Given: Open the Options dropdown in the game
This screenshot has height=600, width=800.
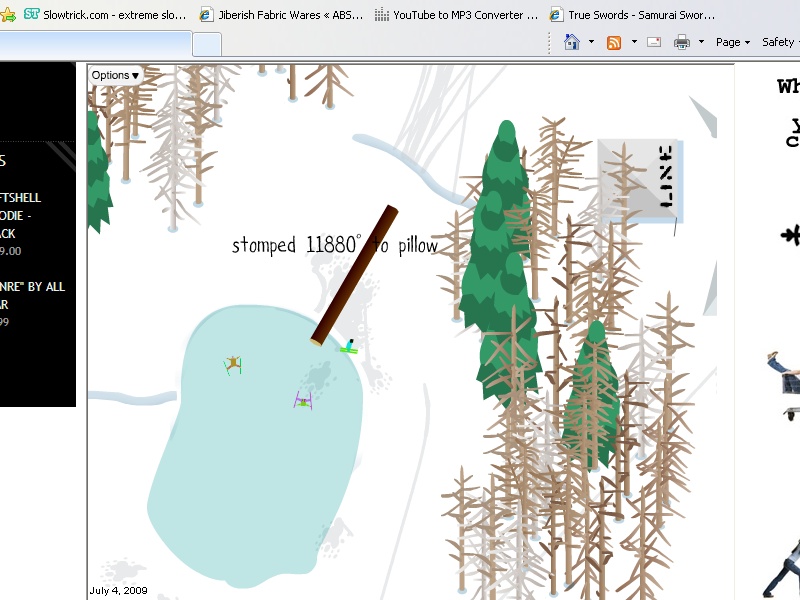Looking at the screenshot, I should coord(115,75).
